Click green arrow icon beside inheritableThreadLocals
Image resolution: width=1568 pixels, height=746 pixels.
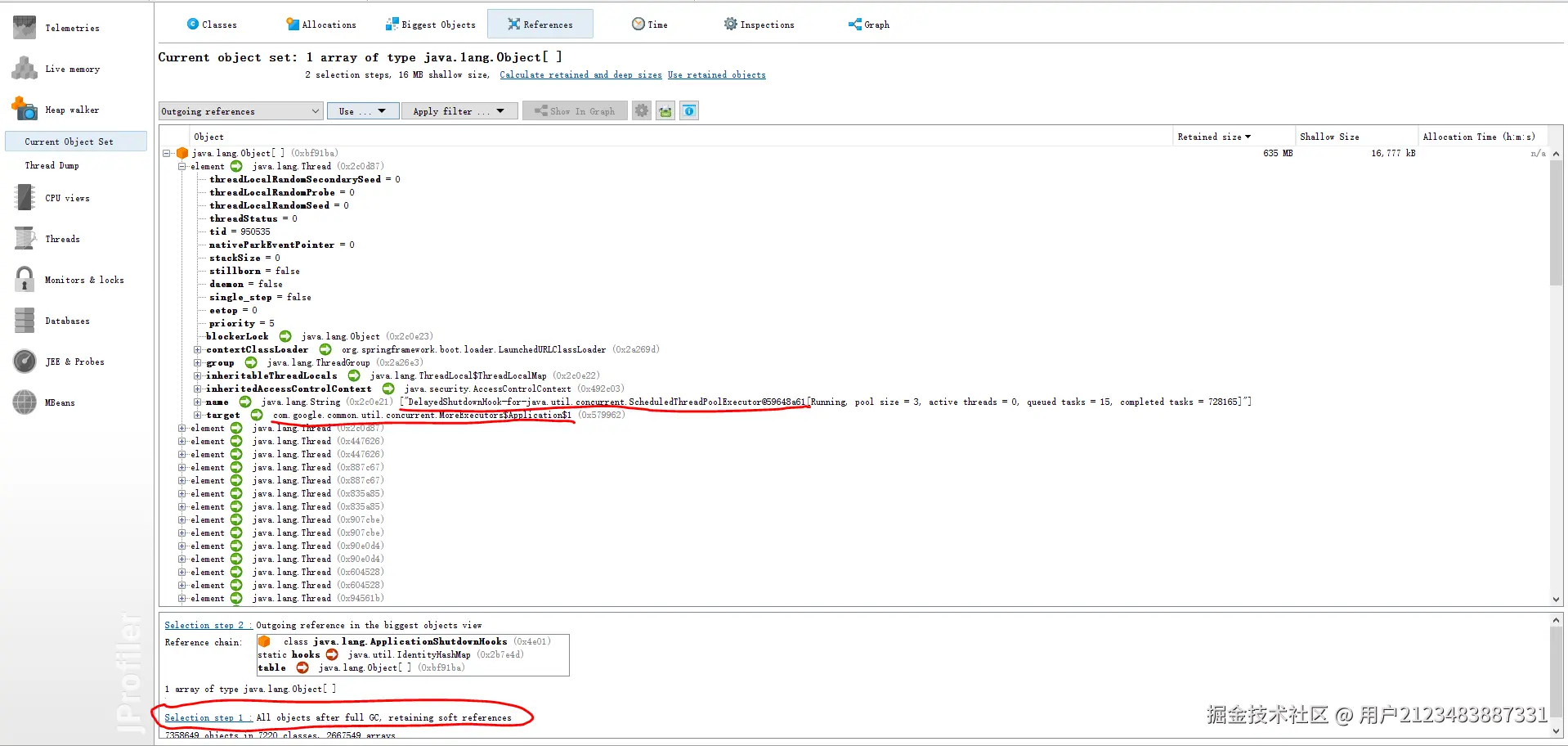pos(354,375)
